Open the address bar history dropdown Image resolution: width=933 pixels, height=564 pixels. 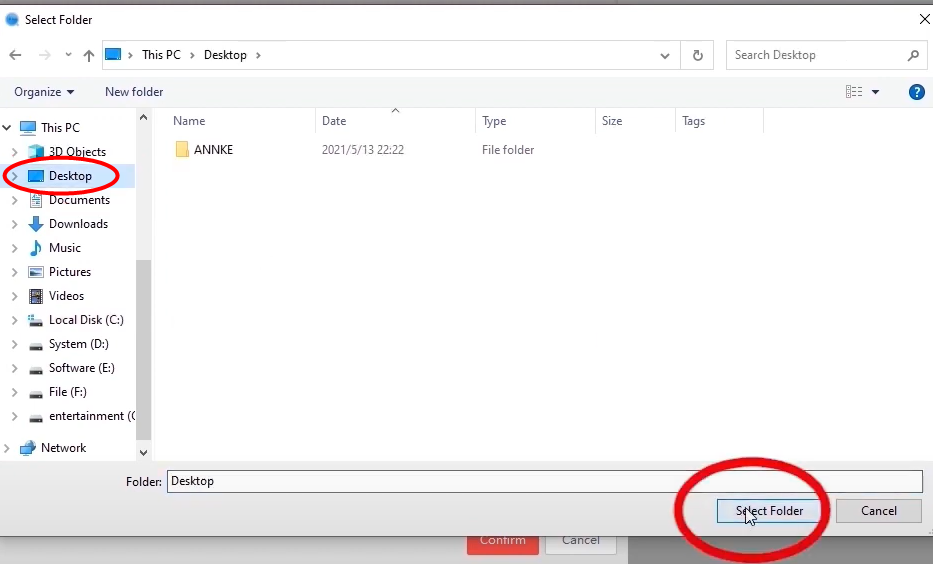click(x=666, y=55)
